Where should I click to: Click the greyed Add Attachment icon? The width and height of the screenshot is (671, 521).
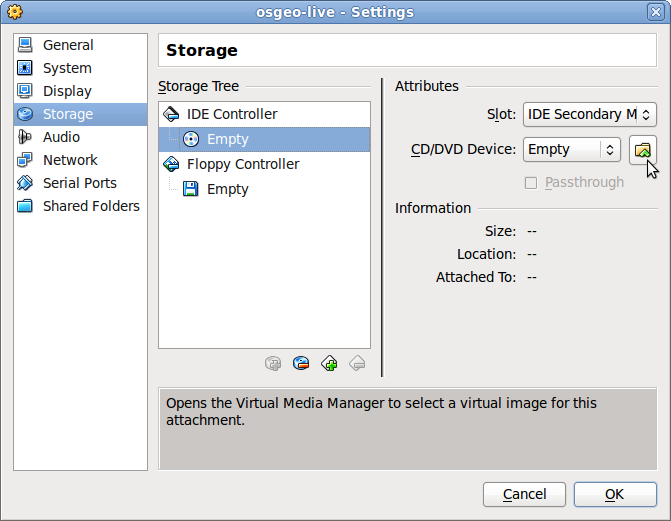(x=273, y=363)
